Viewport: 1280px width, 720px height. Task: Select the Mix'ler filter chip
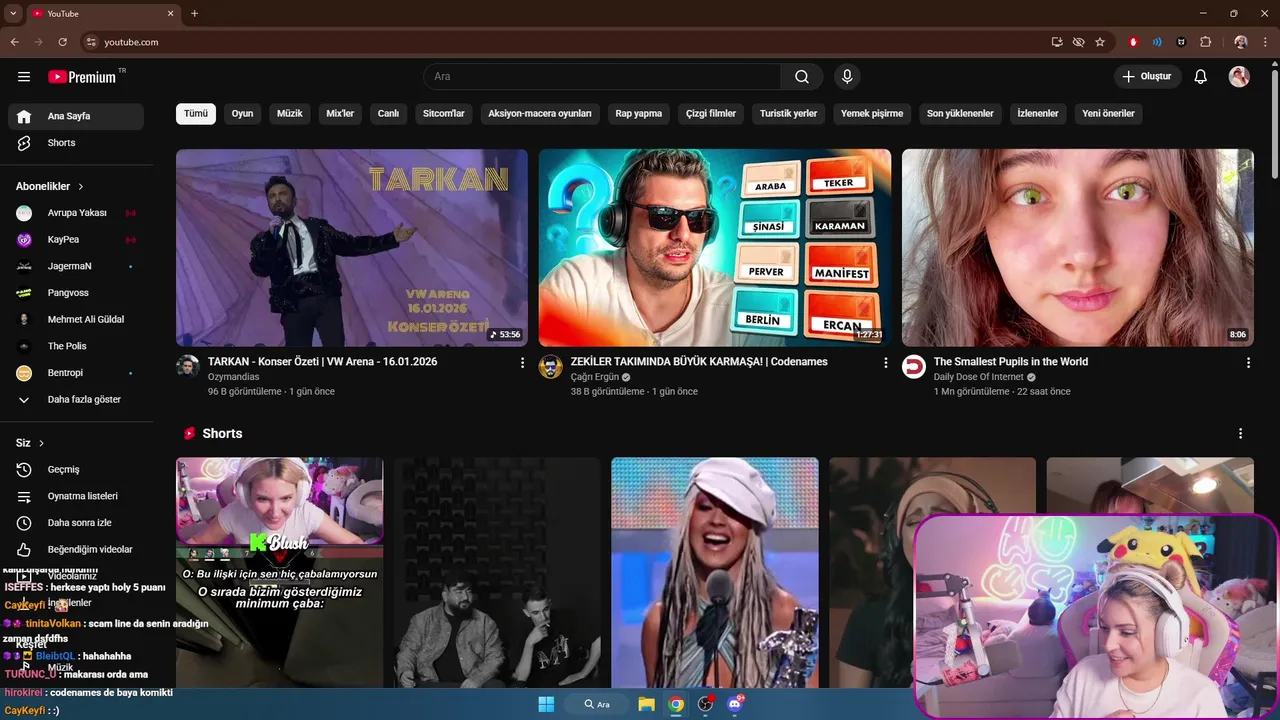point(340,114)
